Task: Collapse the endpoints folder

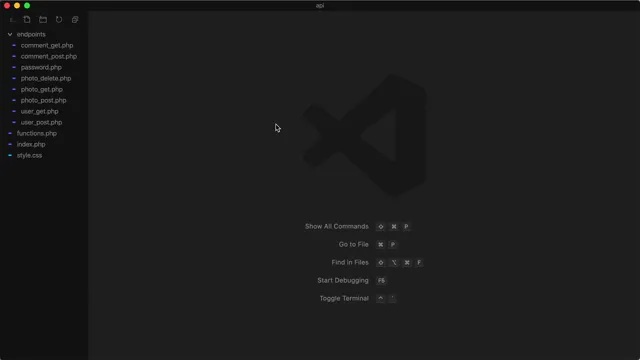Action: coord(10,34)
